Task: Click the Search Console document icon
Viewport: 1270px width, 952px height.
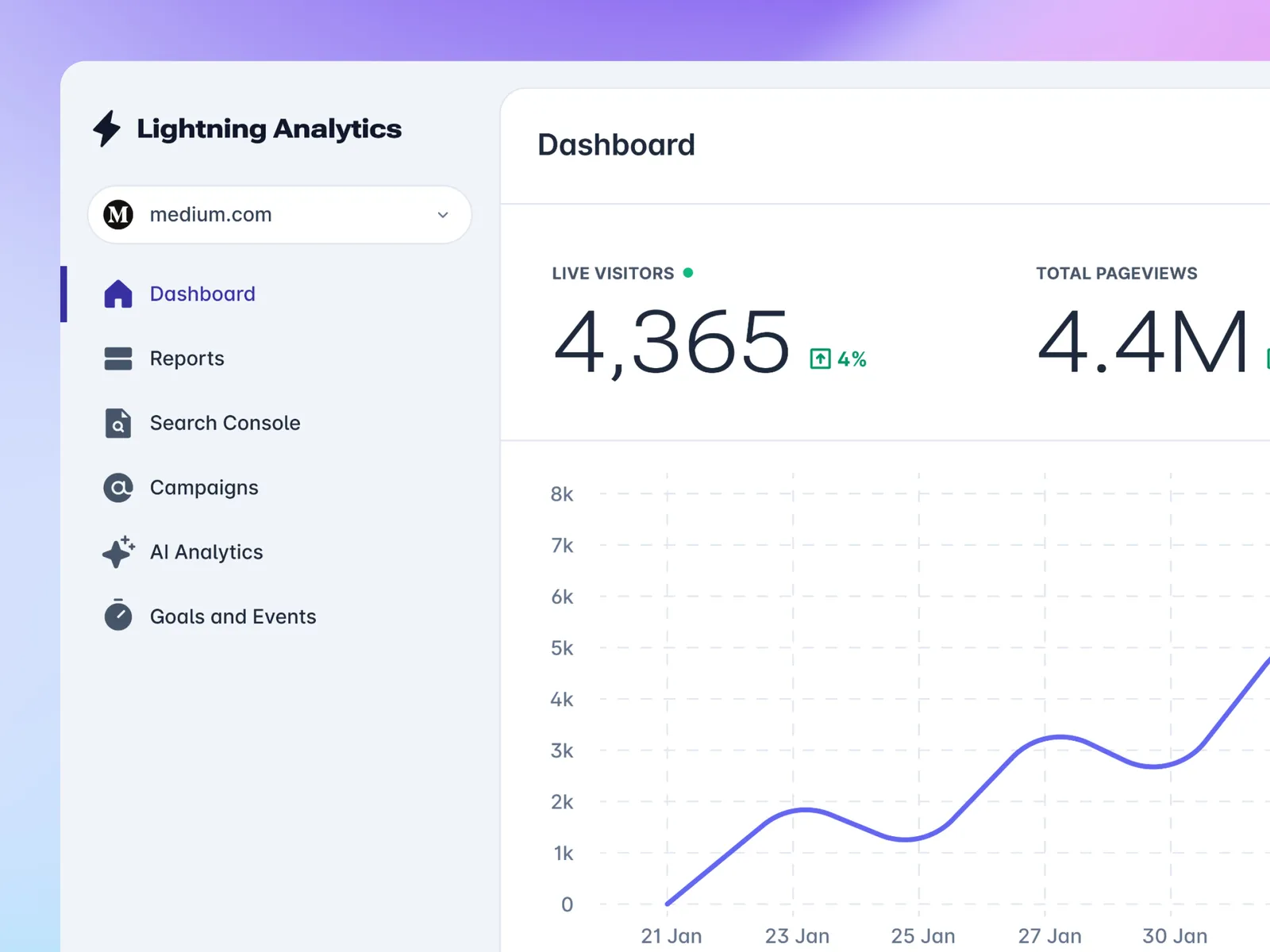Action: (x=118, y=424)
